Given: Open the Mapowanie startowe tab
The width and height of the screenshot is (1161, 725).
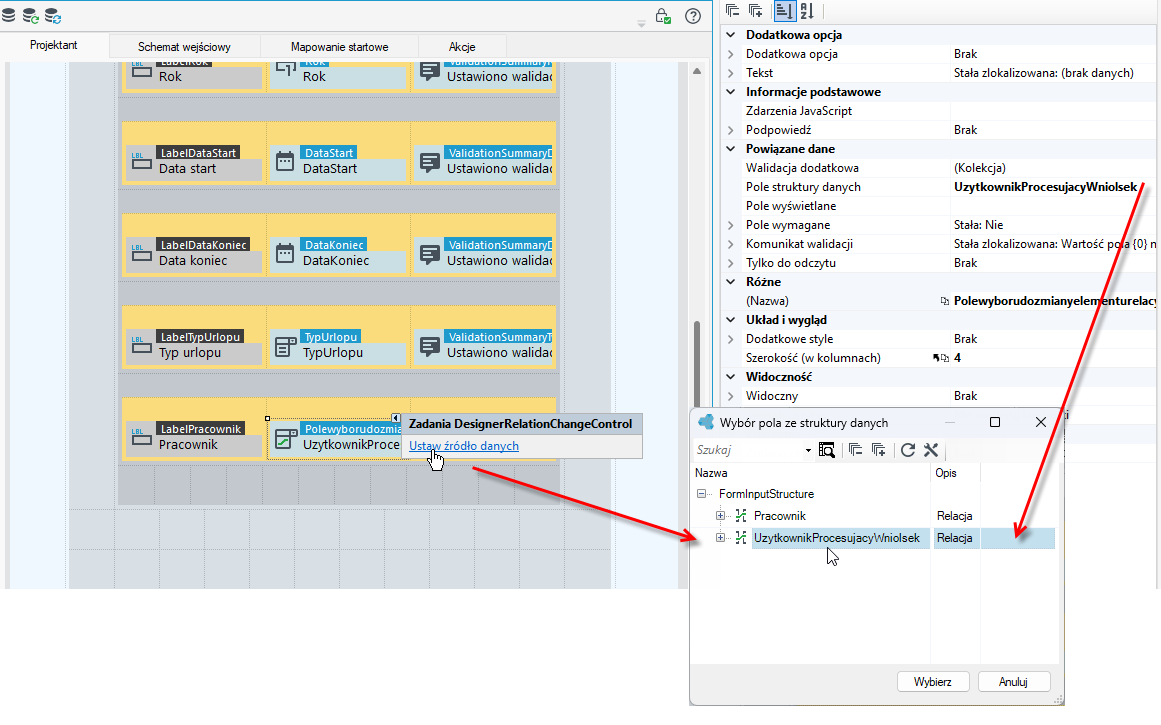Looking at the screenshot, I should coord(339,47).
